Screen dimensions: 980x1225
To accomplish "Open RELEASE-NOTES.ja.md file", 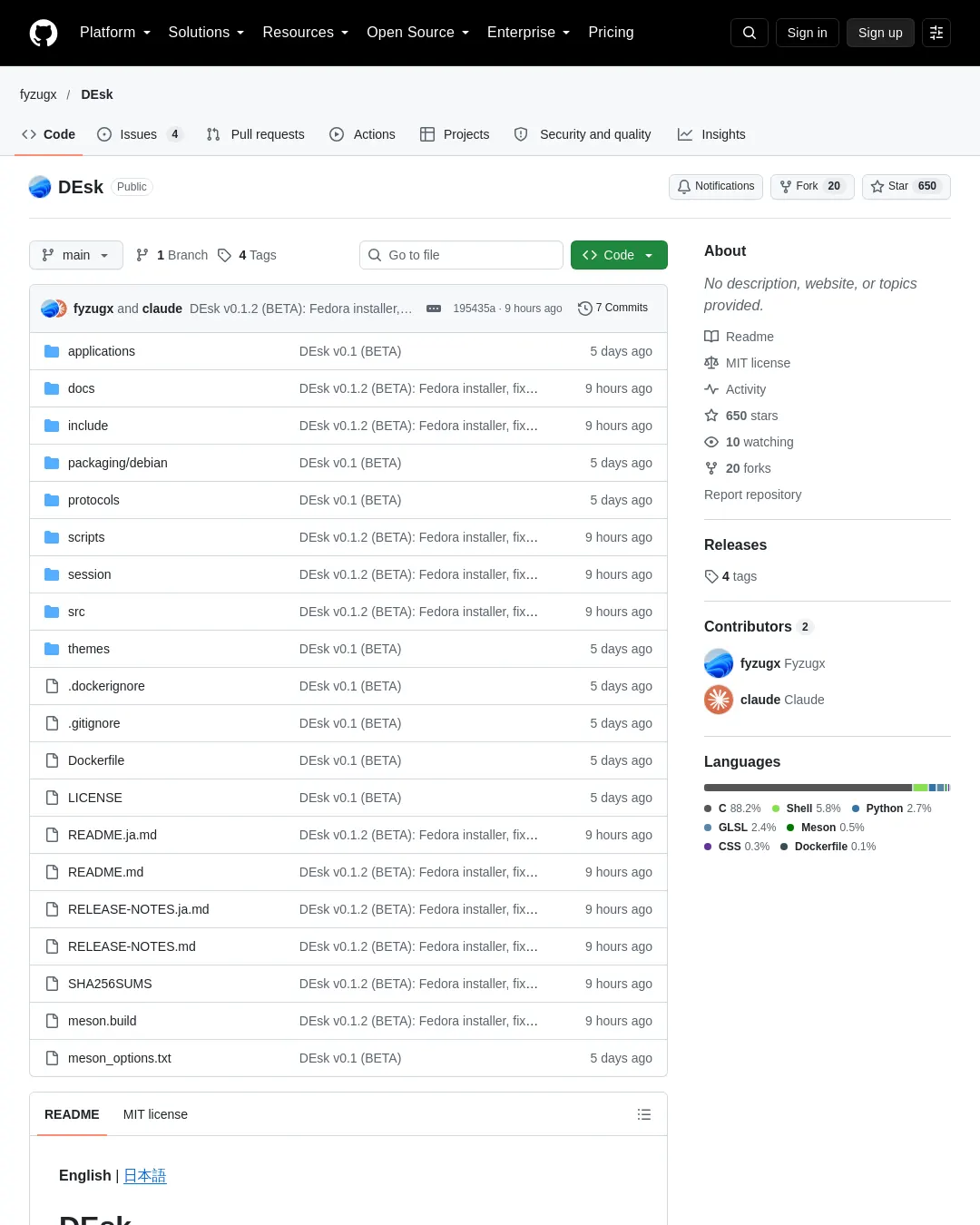I will [139, 909].
